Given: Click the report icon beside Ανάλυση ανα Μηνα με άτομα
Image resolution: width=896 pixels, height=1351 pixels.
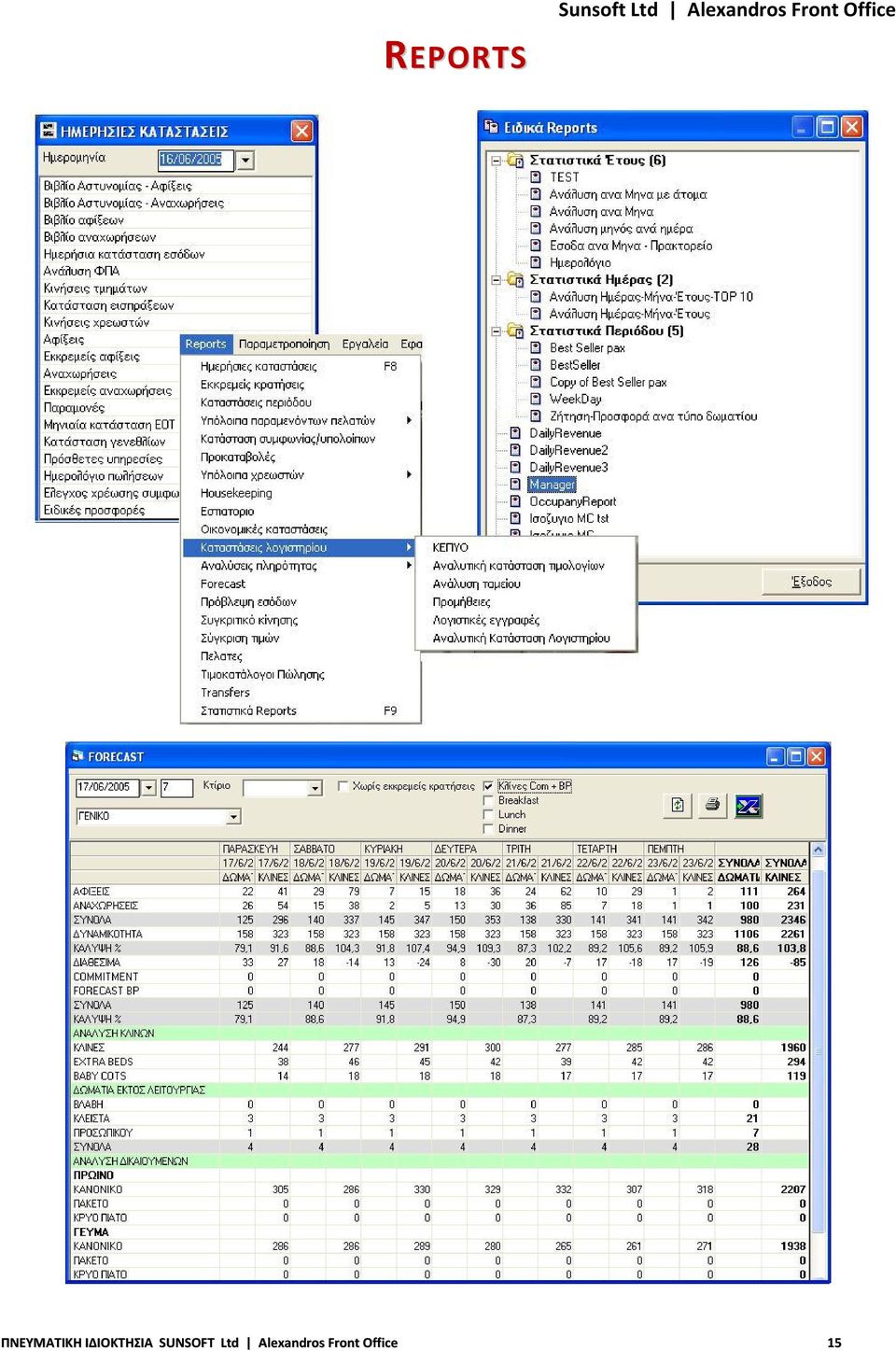Looking at the screenshot, I should (x=536, y=194).
